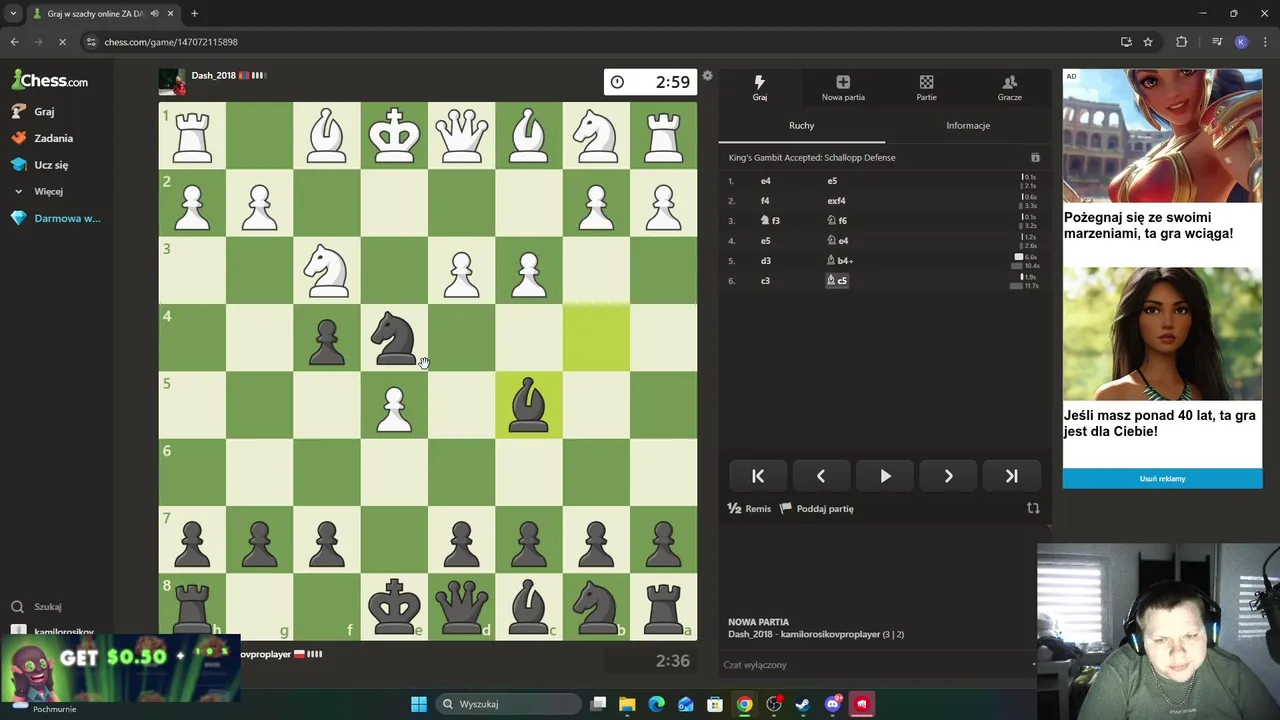Open Windows Start menu
Viewport: 1280px width, 720px height.
(419, 704)
